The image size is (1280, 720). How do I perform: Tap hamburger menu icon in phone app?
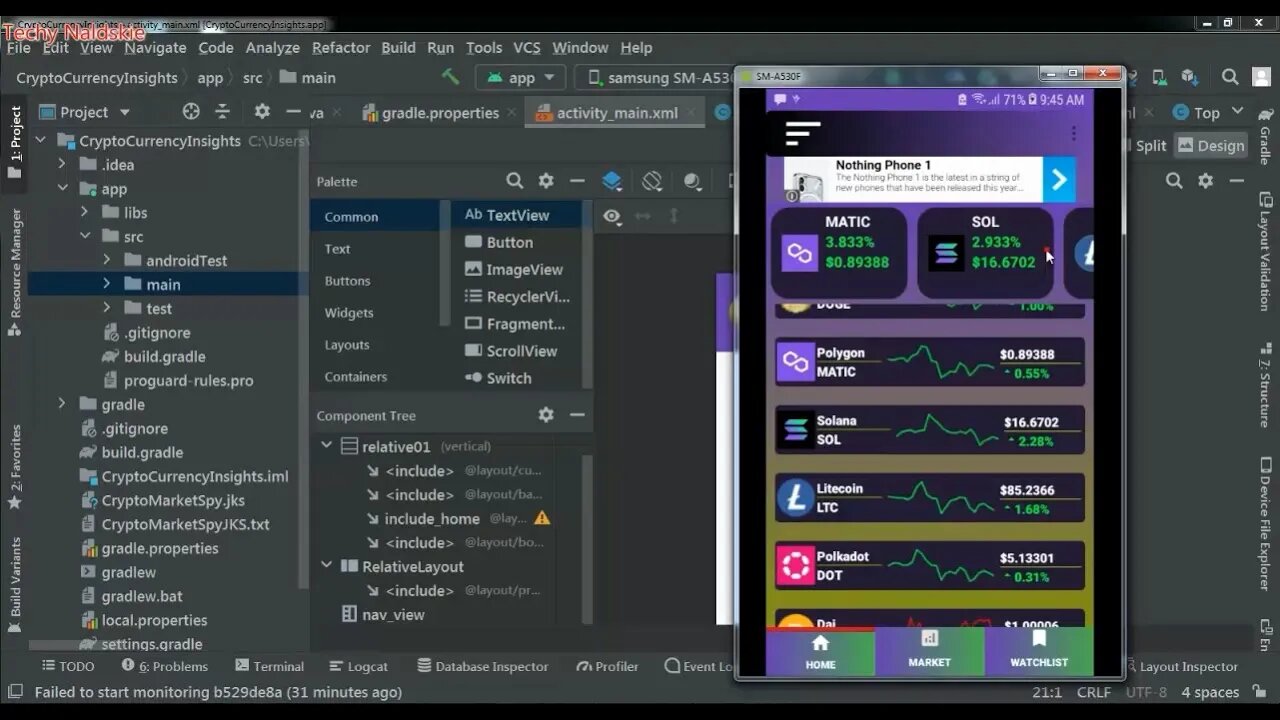tap(803, 133)
